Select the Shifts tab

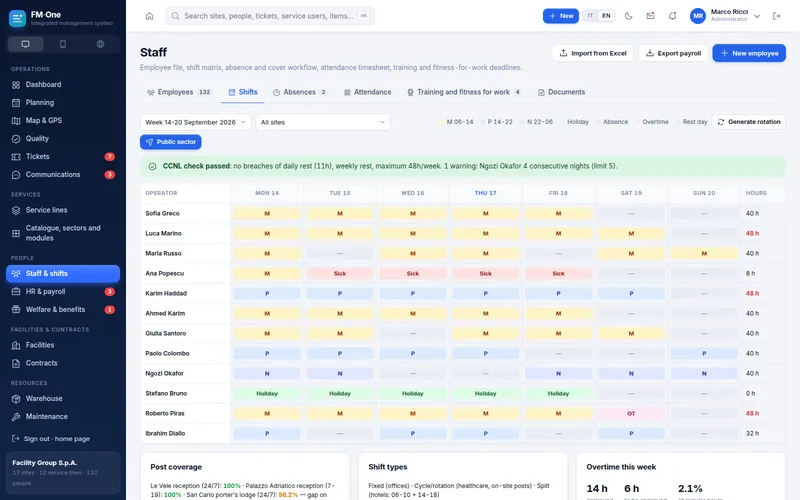(243, 92)
